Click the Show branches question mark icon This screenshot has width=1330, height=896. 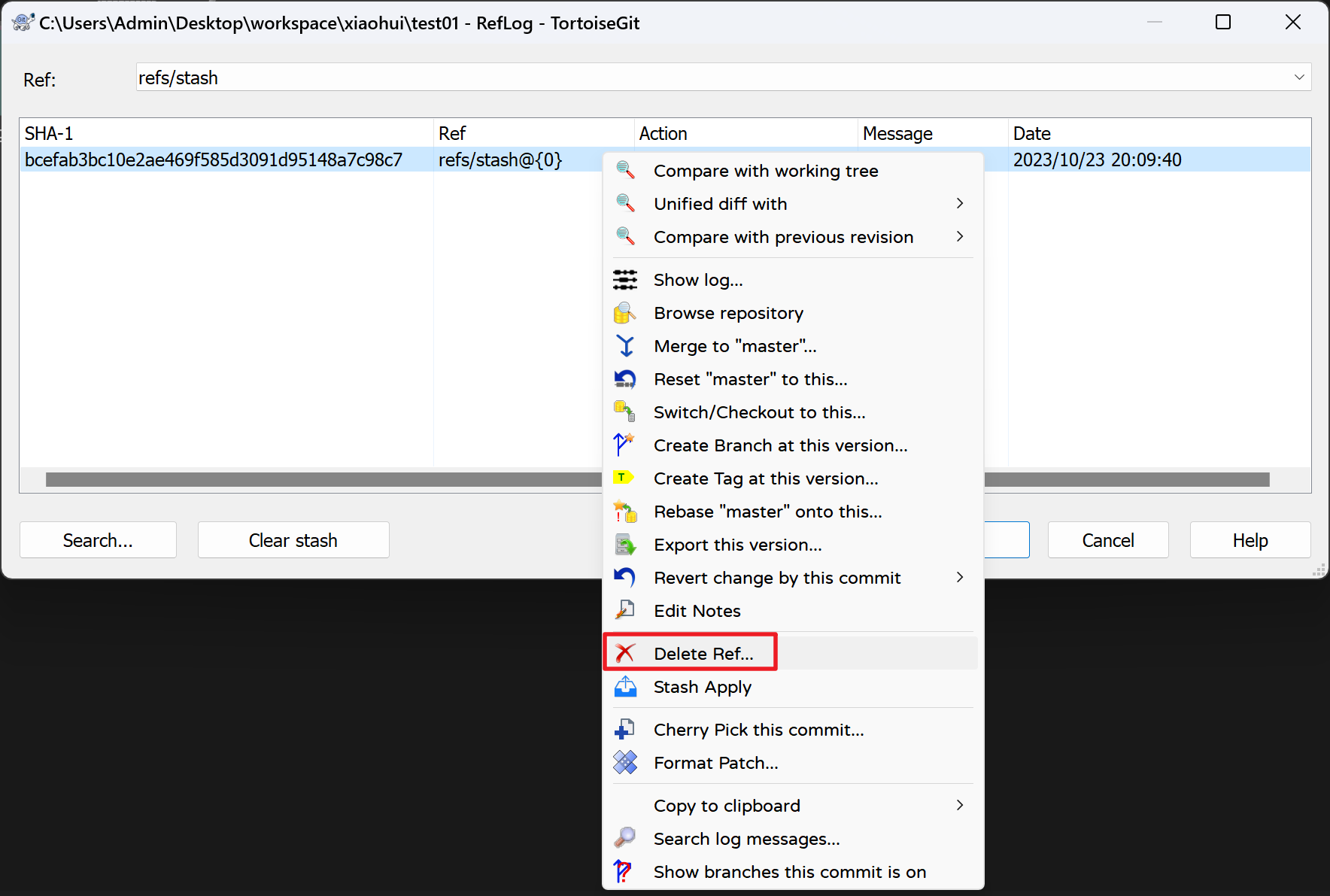point(623,871)
